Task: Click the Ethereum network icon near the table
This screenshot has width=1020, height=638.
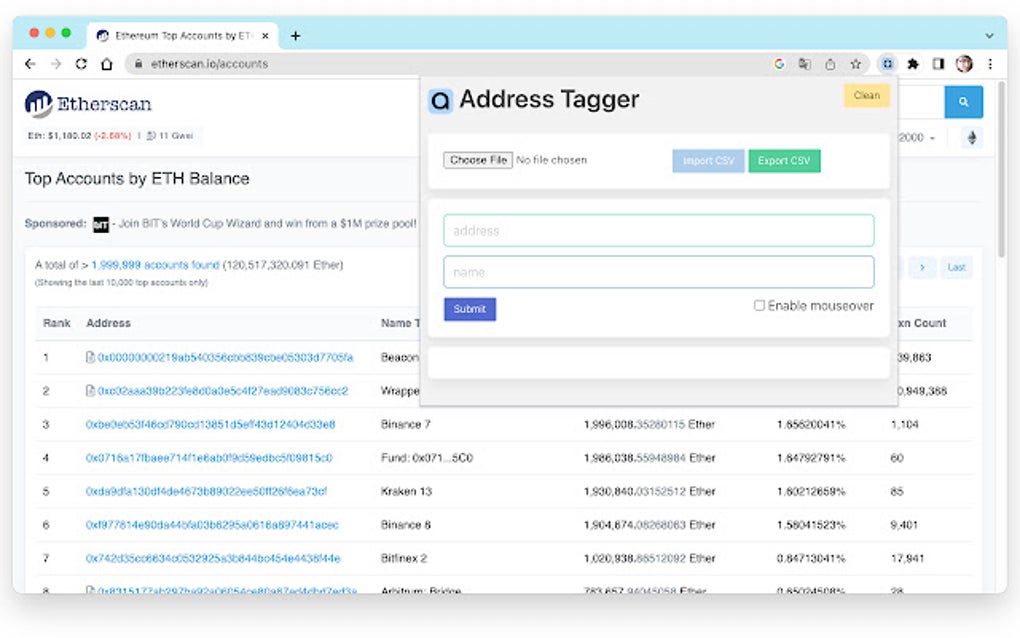Action: 971,137
